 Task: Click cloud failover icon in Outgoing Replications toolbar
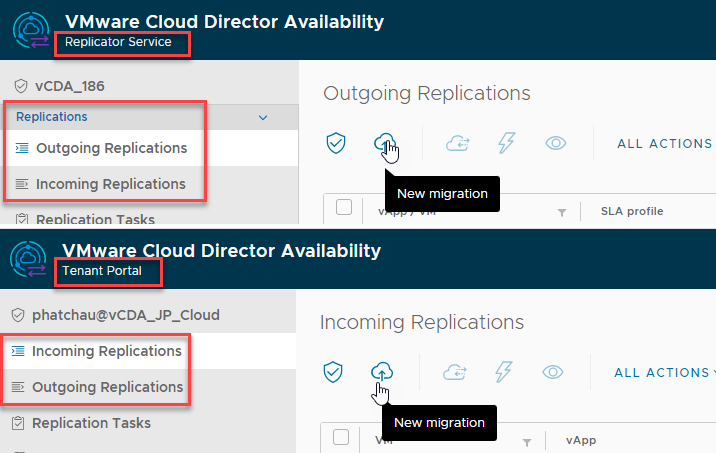point(458,144)
